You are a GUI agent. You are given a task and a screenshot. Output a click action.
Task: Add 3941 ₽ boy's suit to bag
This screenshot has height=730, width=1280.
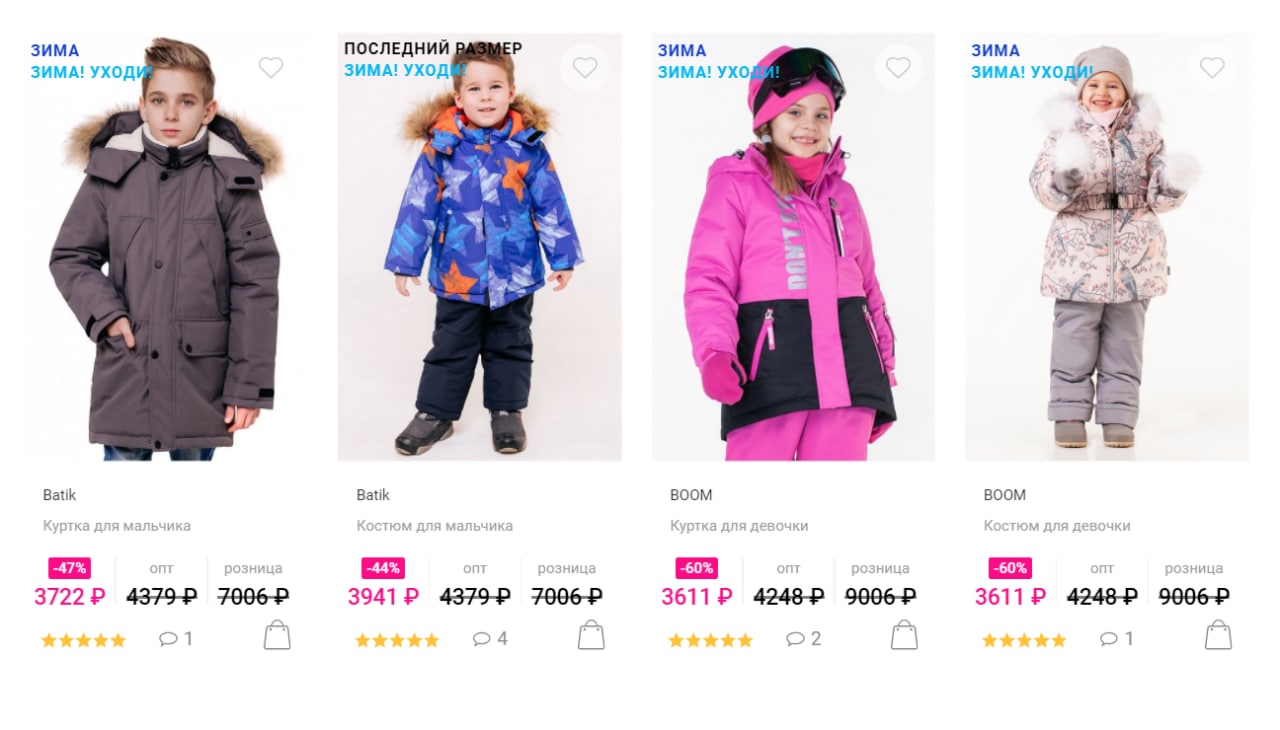[x=591, y=635]
